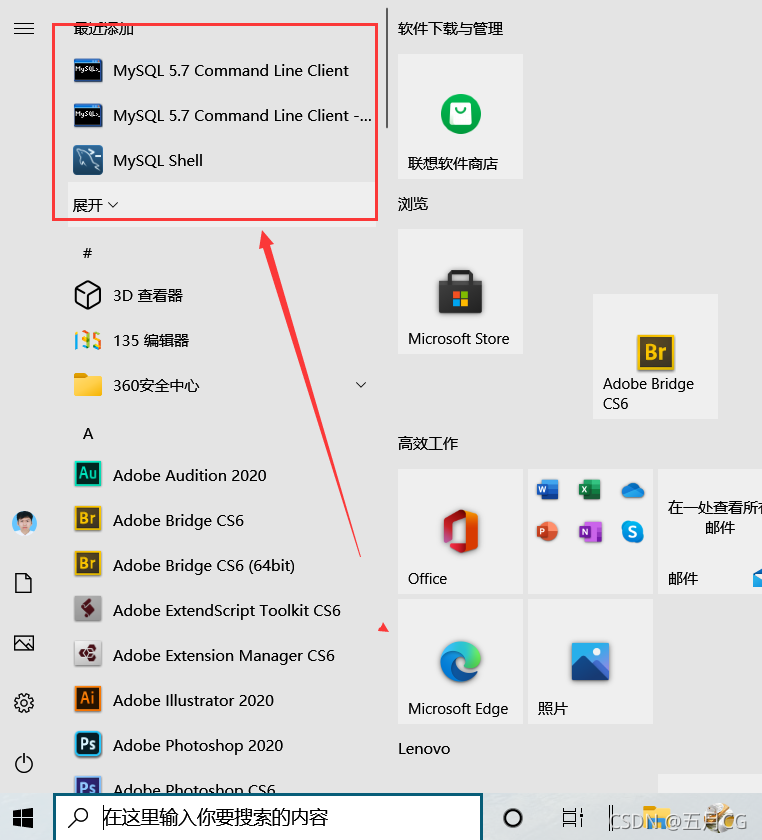Open the 邮件 mail tile
762x840 pixels.
pos(710,531)
